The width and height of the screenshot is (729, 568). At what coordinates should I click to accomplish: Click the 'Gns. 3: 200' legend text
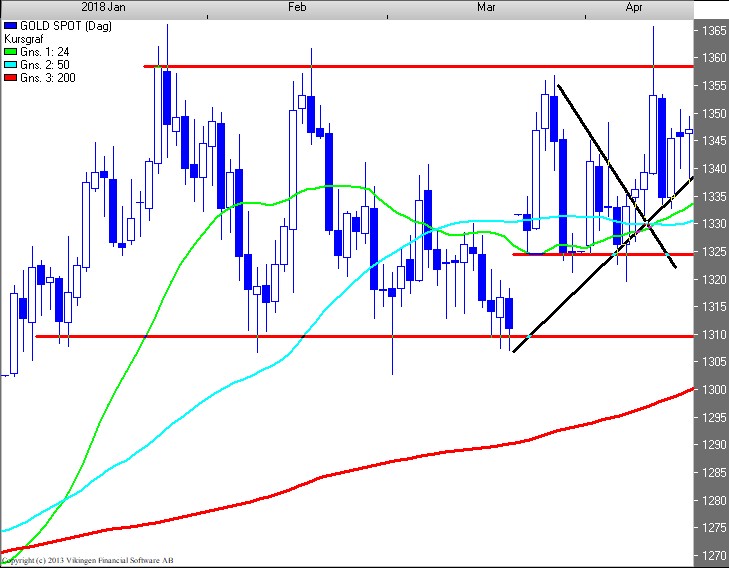[47, 78]
